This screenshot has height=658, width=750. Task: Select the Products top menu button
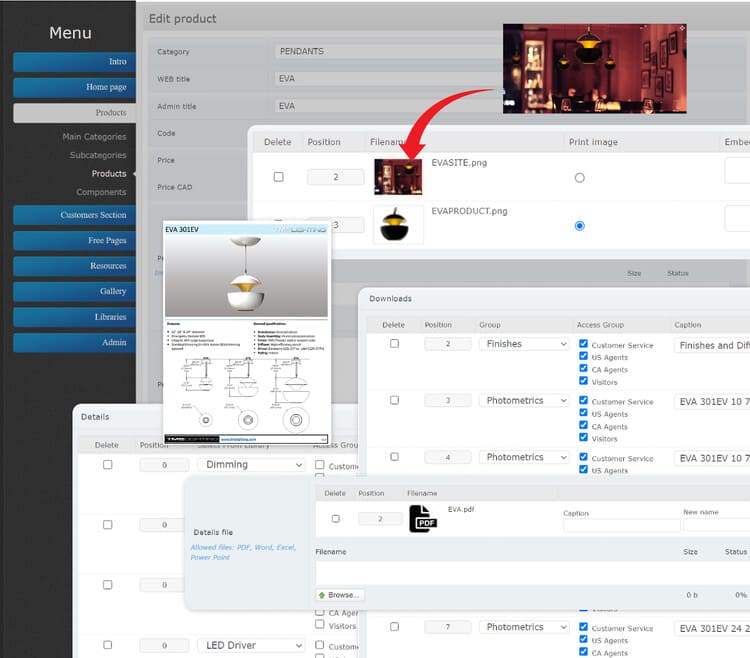[74, 113]
